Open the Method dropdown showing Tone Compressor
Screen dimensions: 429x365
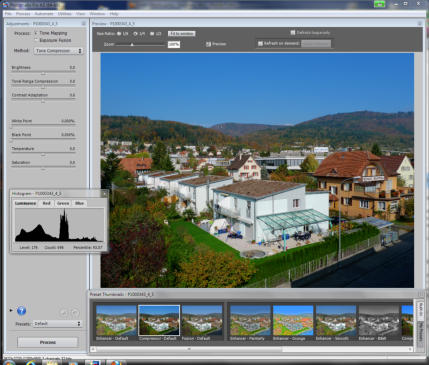tap(58, 51)
